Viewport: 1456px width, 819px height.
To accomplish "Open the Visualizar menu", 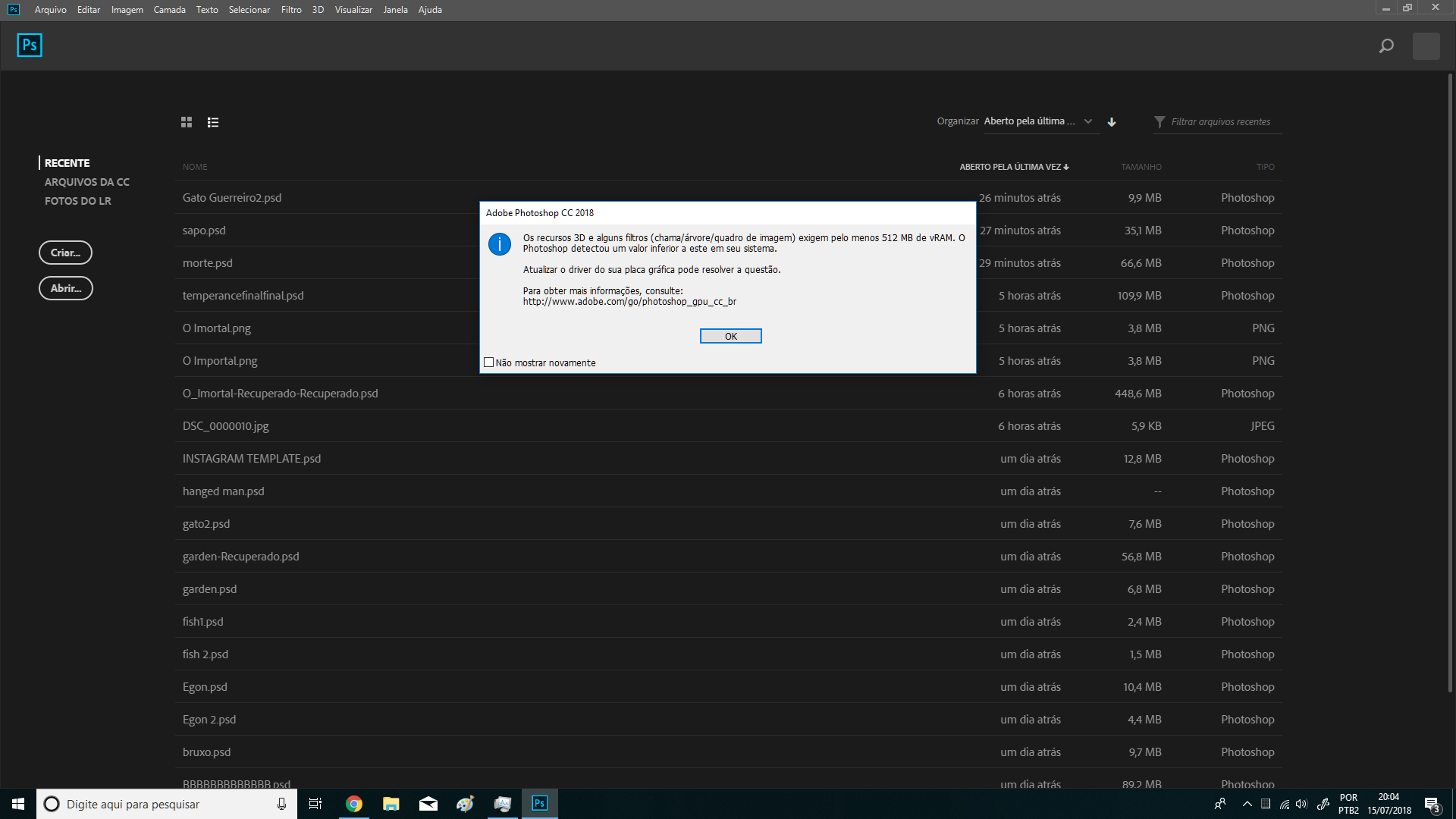I will 353,10.
